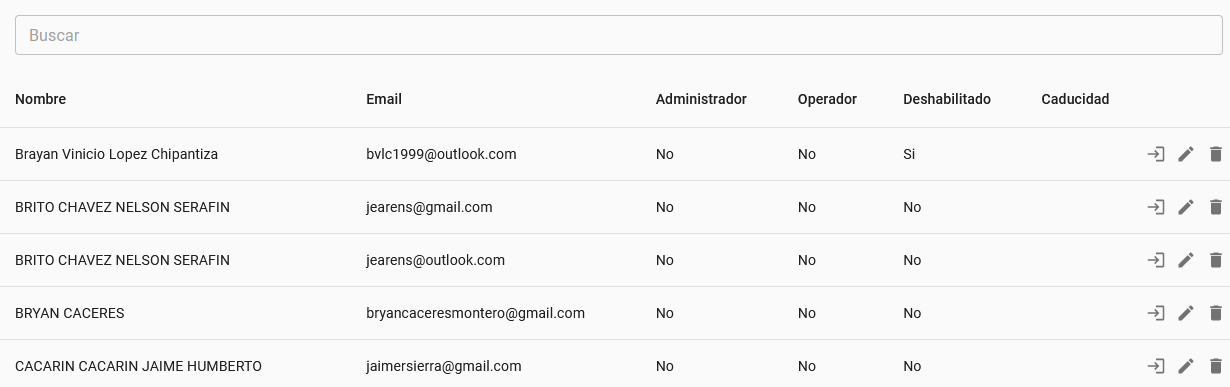Delete the jaimersierra@gmail.com user
Screen dimensions: 1230x387
pyautogui.click(x=1216, y=366)
